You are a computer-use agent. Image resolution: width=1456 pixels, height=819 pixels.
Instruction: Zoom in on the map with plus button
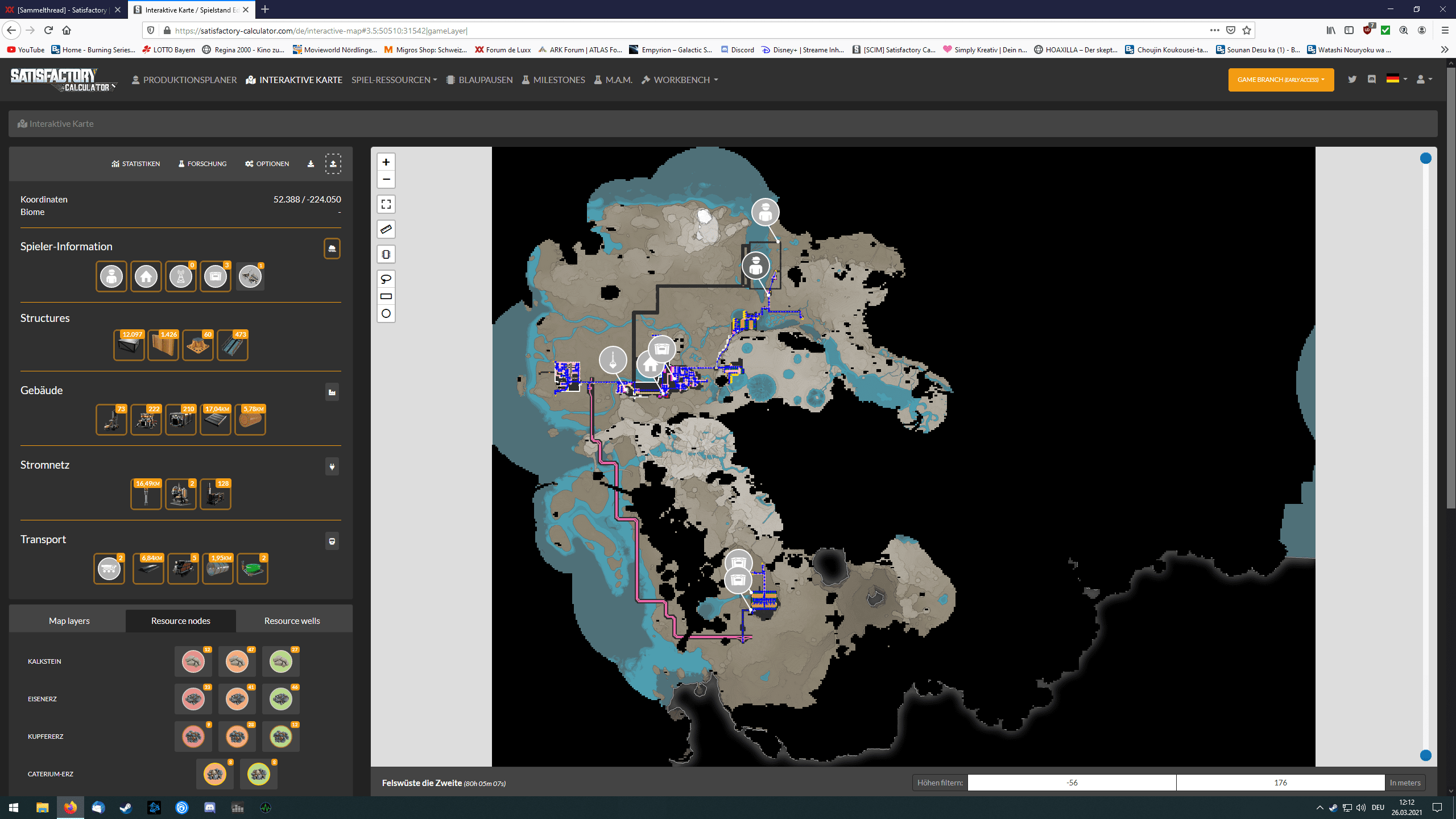(x=386, y=162)
